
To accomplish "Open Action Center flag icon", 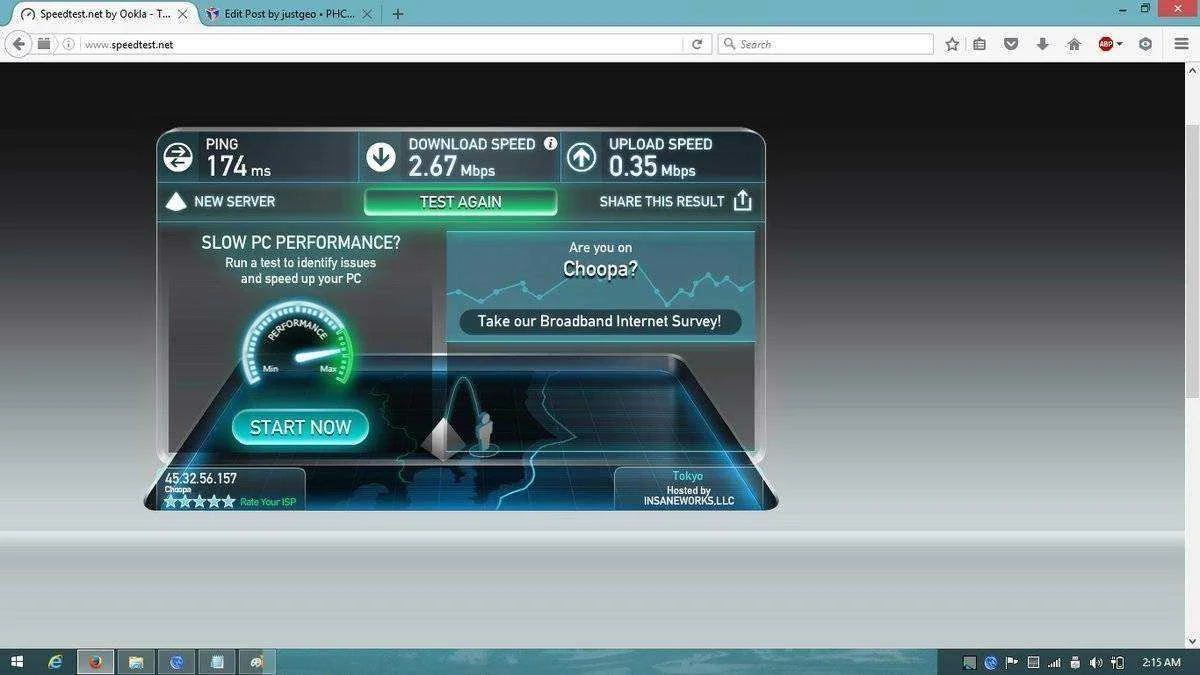I will (x=1012, y=662).
